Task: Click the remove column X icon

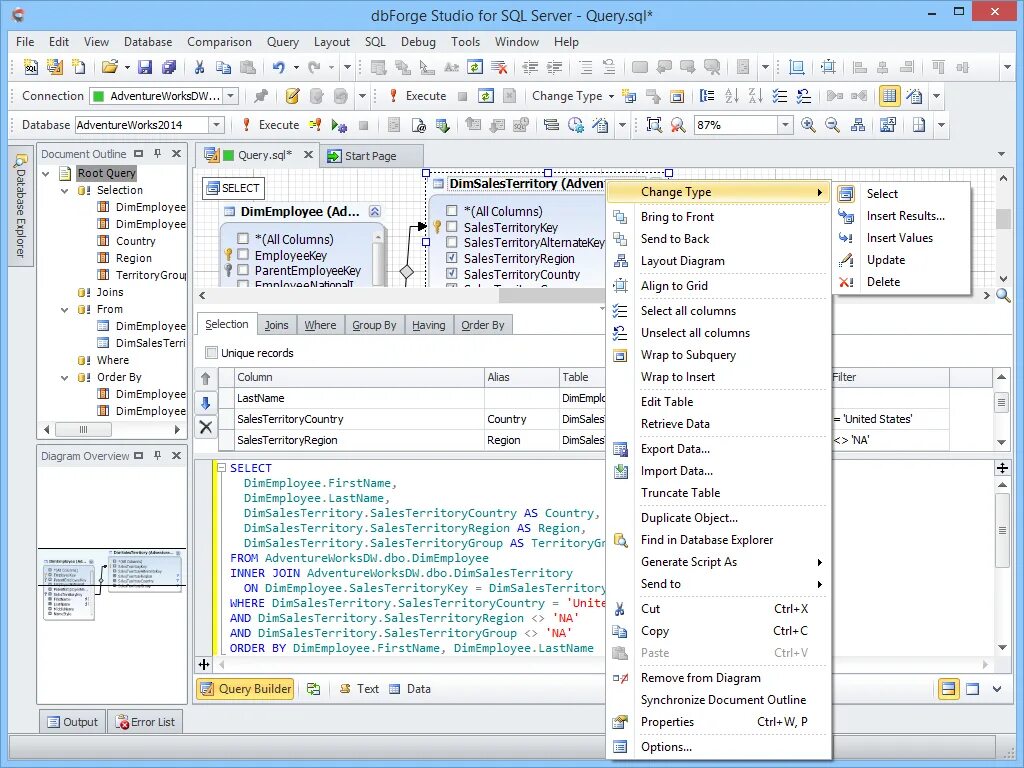Action: pos(206,427)
